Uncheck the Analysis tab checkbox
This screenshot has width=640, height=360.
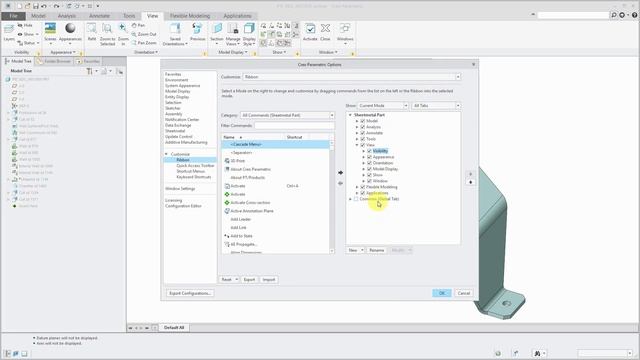click(x=362, y=127)
